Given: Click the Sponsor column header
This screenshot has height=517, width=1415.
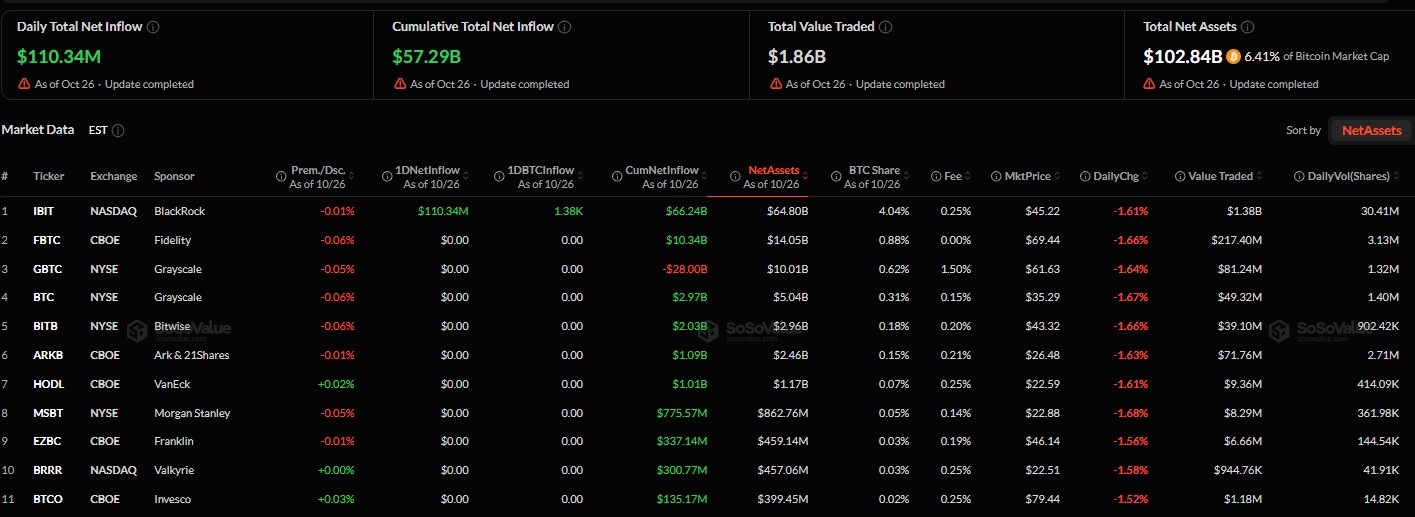Looking at the screenshot, I should 174,176.
